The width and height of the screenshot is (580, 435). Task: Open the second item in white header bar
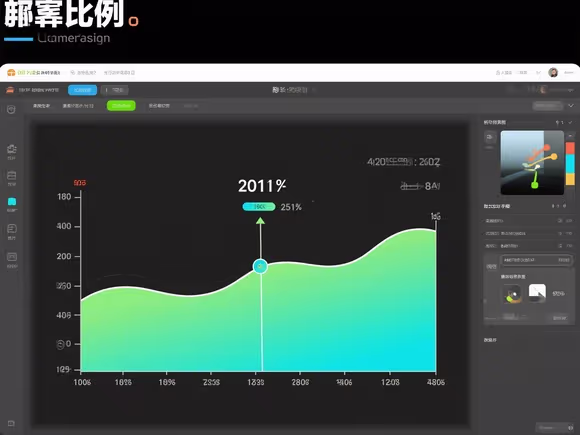[84, 72]
